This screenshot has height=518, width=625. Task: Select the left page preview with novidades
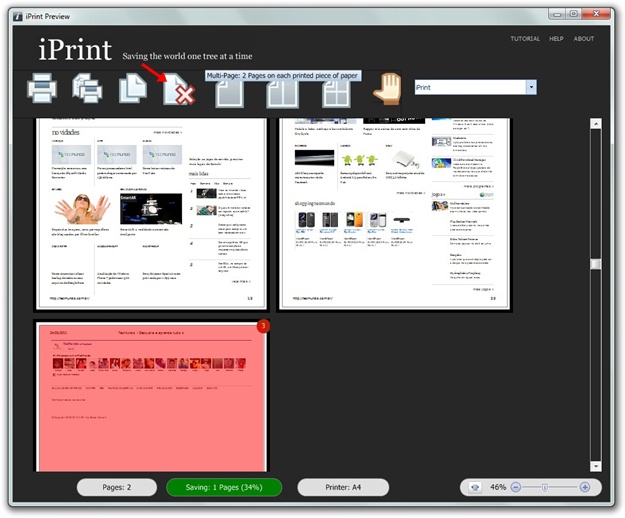coord(151,213)
